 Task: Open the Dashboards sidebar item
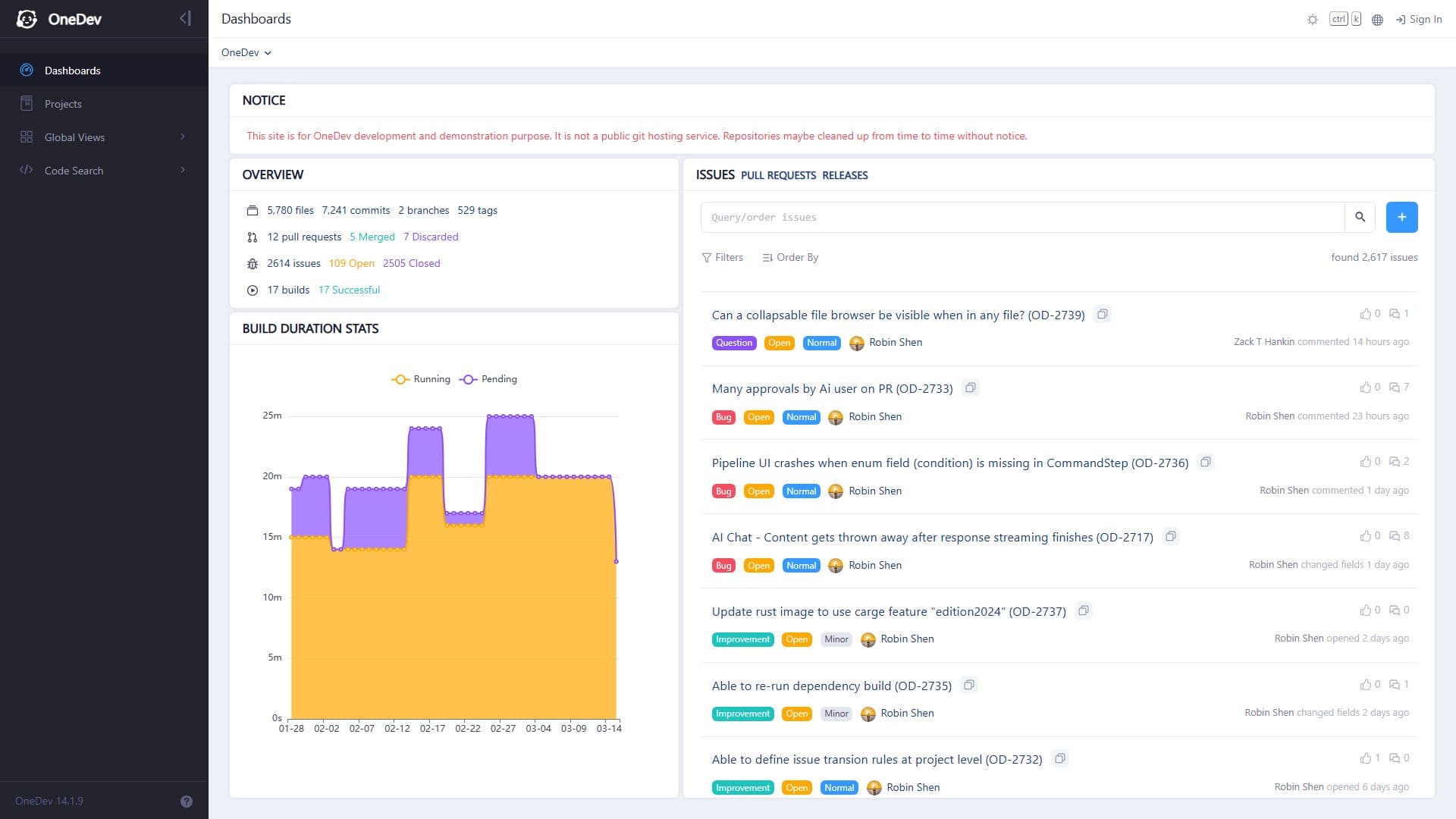pos(104,71)
